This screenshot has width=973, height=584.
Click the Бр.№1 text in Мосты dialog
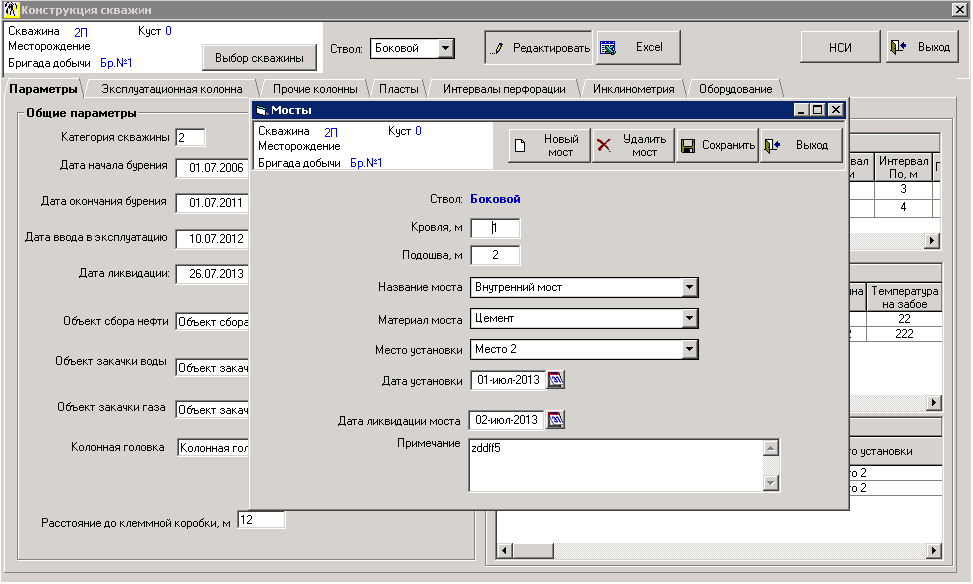(x=366, y=163)
